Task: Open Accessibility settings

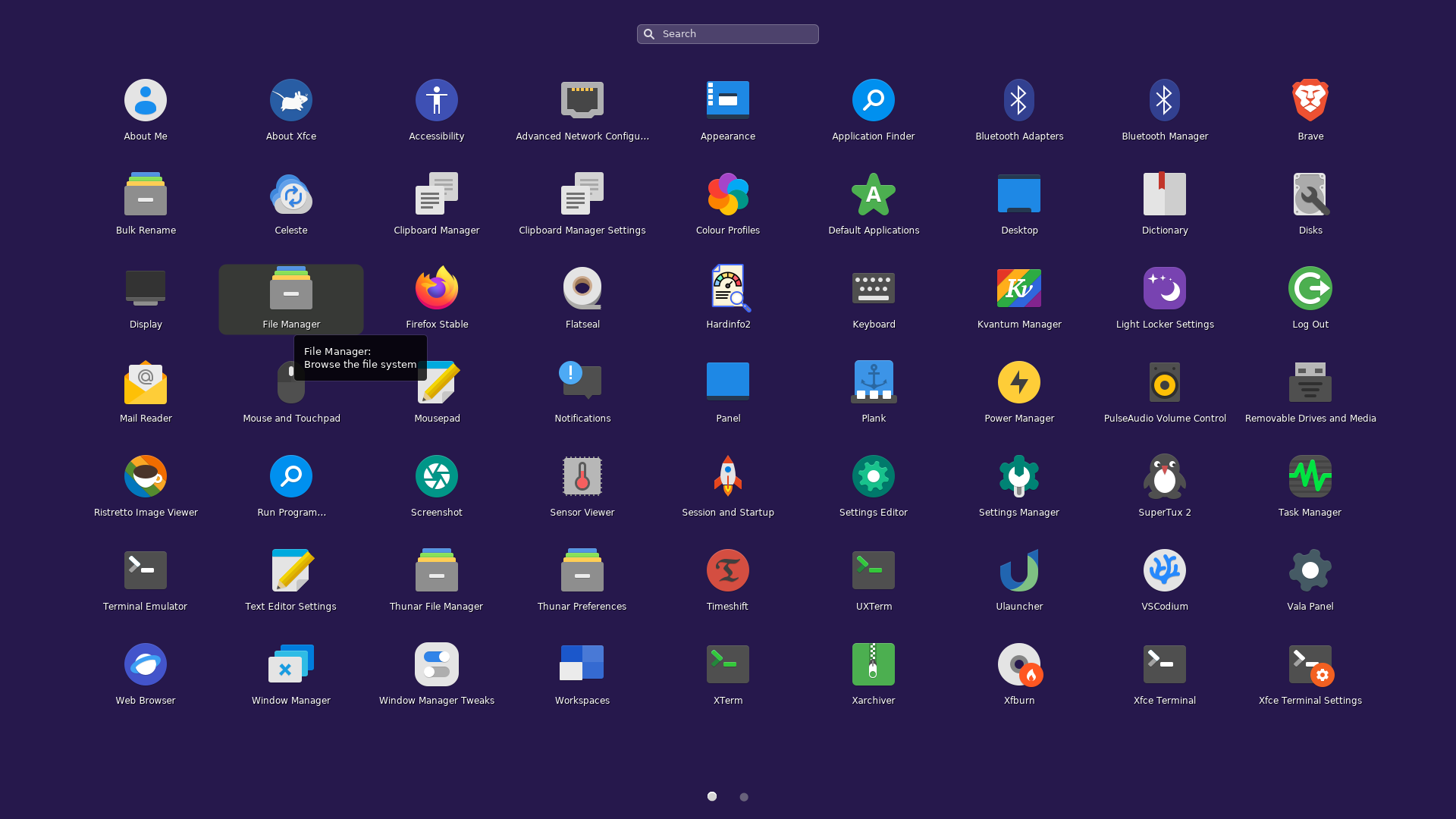Action: [x=437, y=111]
